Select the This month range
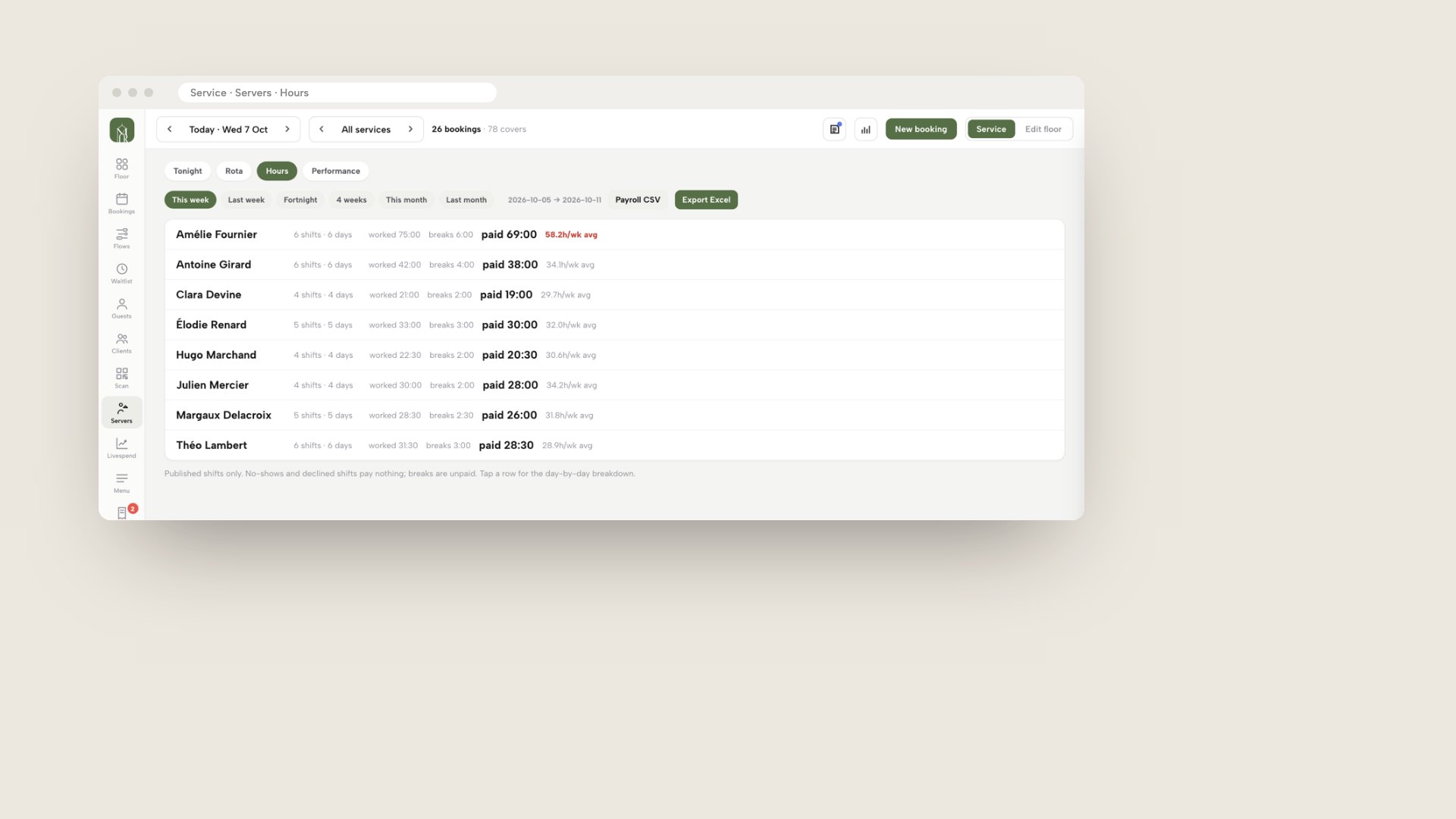 [406, 200]
